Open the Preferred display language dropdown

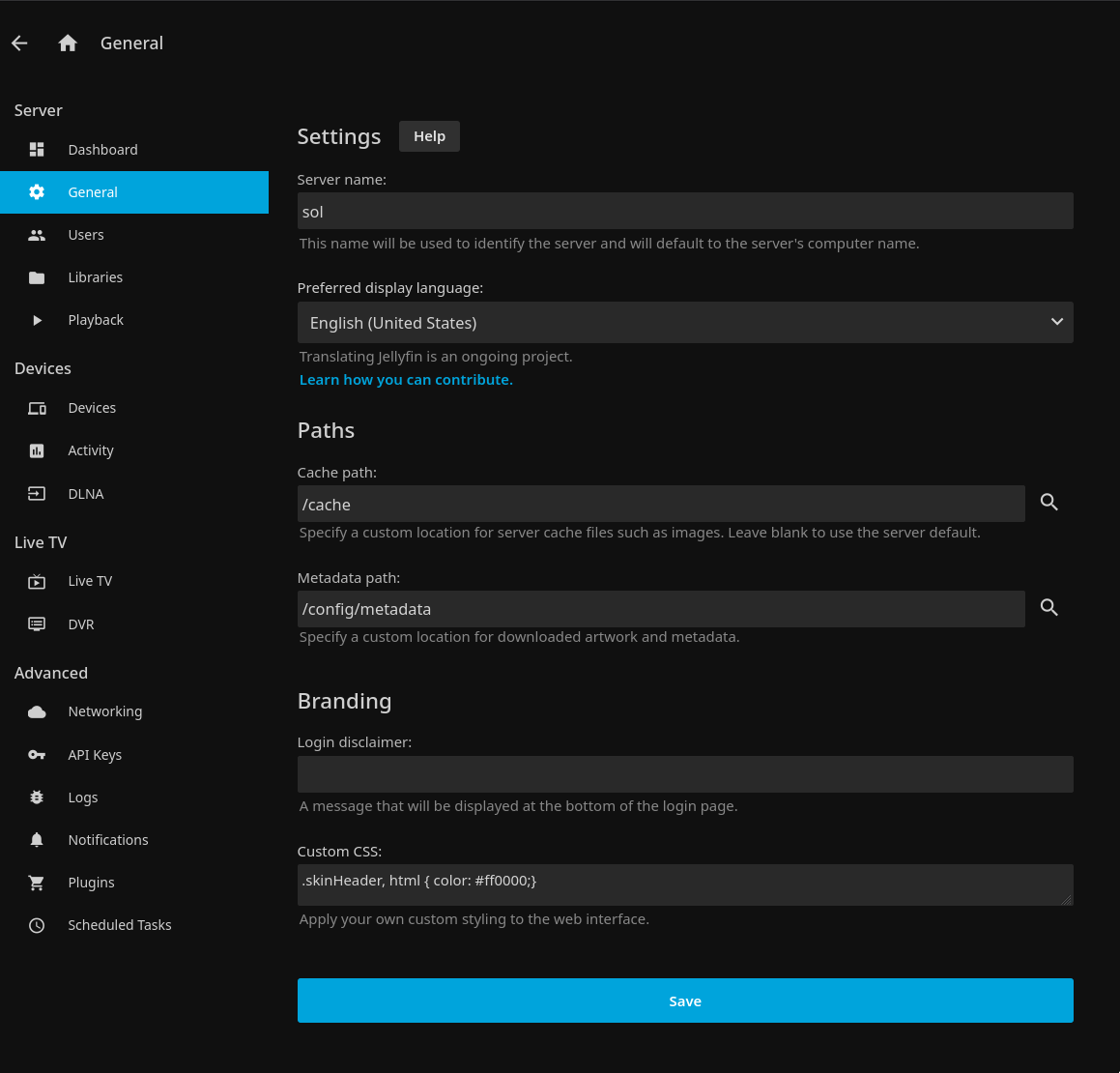coord(685,322)
